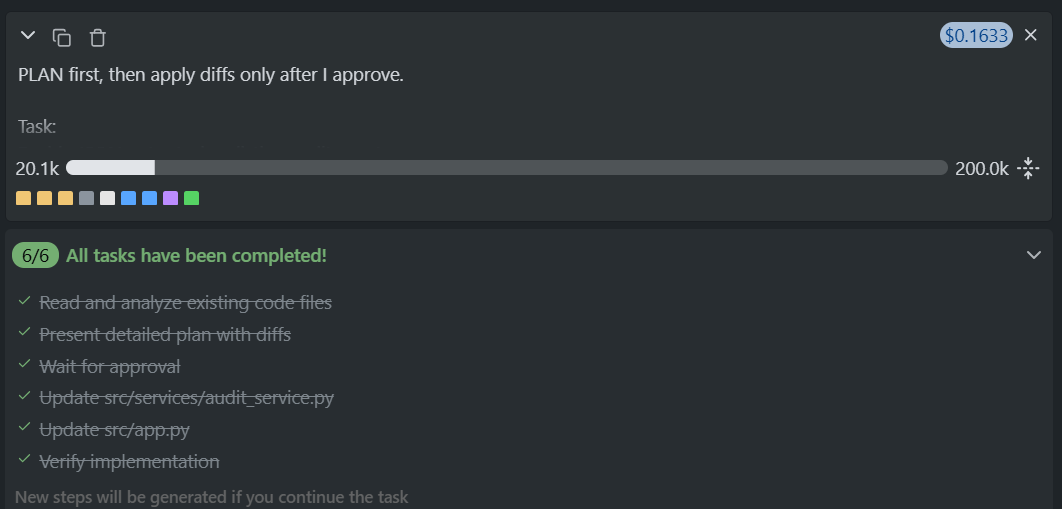The height and width of the screenshot is (509, 1062).
Task: Toggle the checkmark beside Verify implementation
Action: [24, 461]
